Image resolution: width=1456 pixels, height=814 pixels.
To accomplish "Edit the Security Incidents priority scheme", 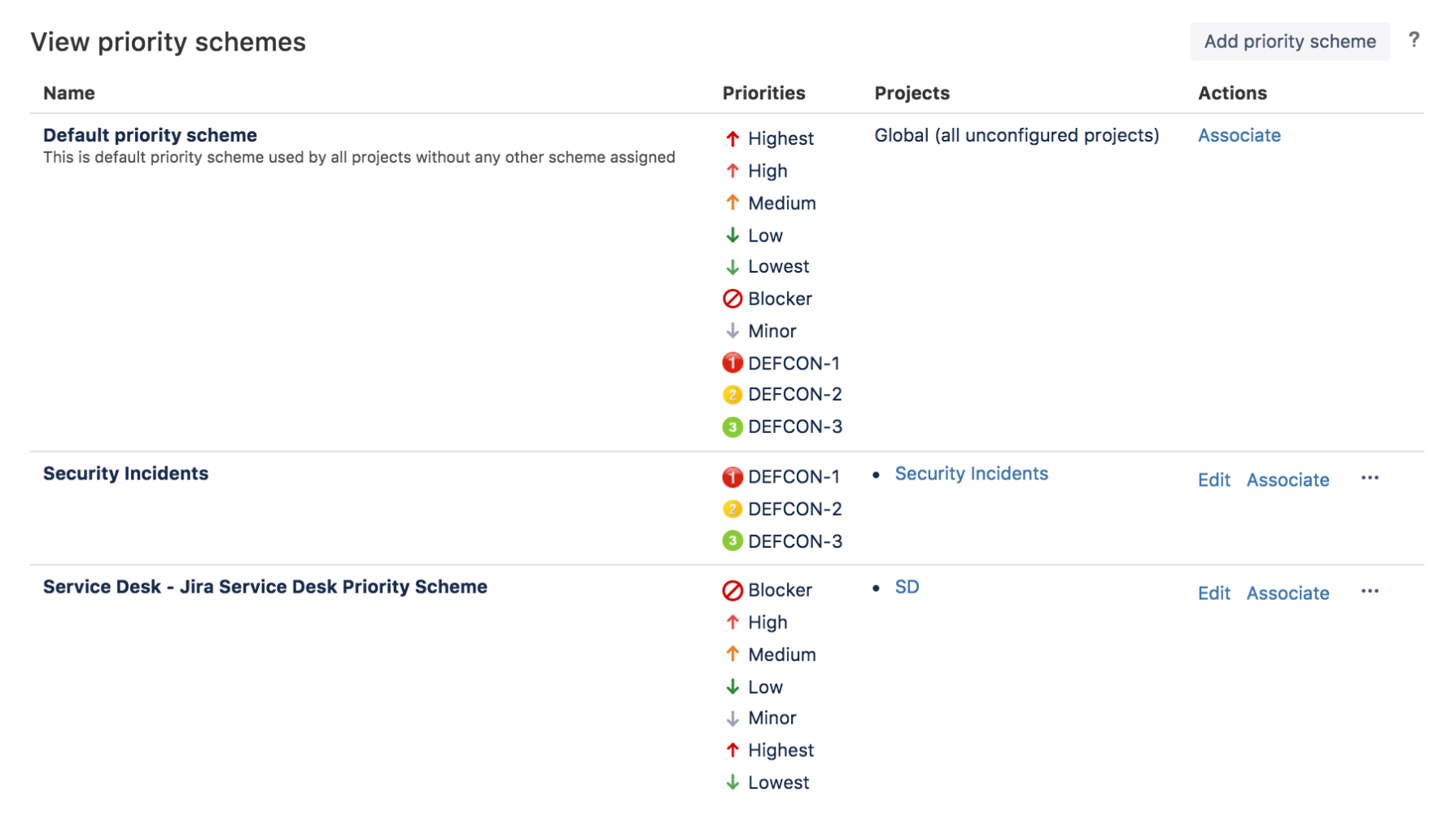I will [x=1213, y=480].
